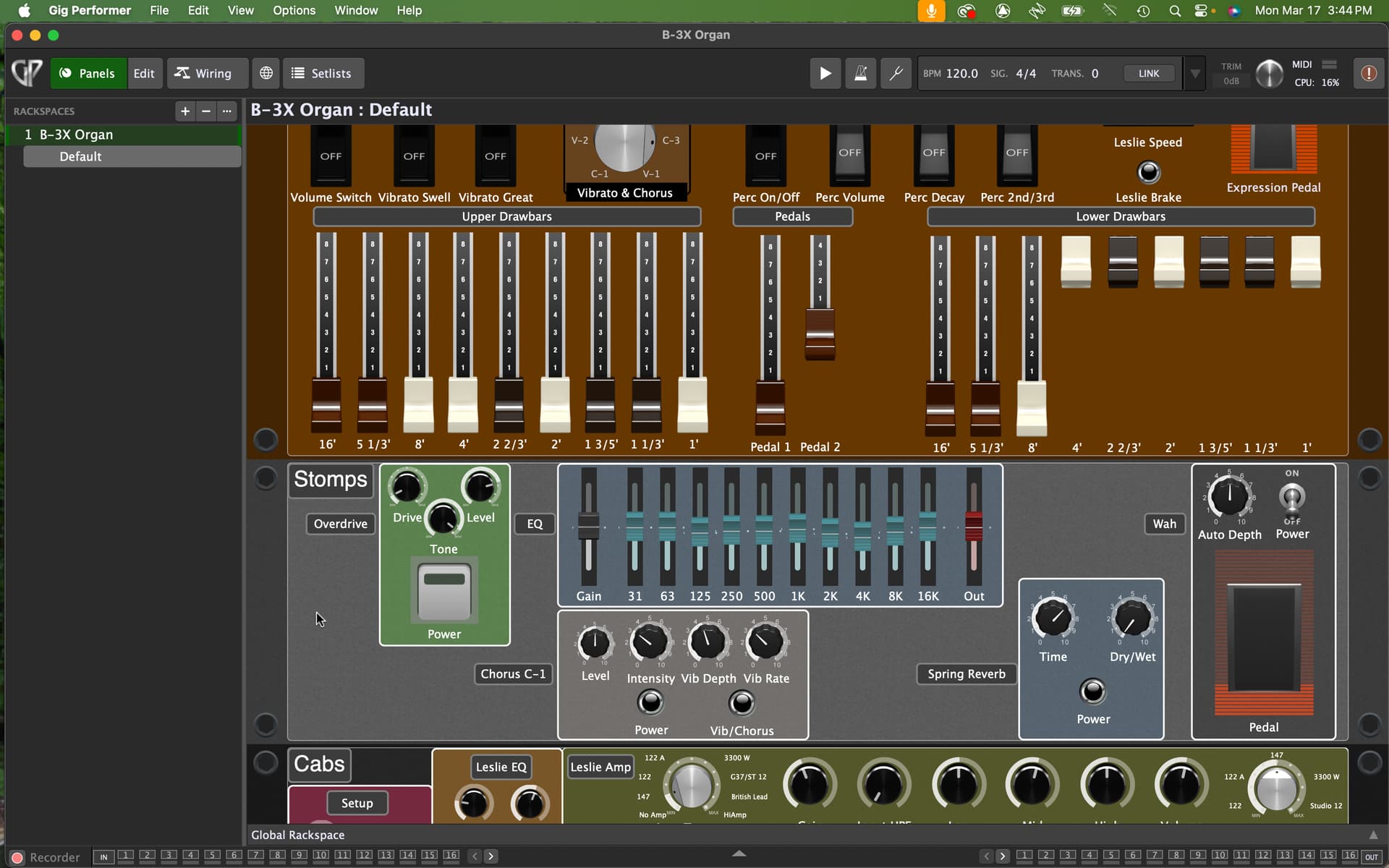This screenshot has height=868, width=1389.
Task: Open the Options menu
Action: (294, 11)
